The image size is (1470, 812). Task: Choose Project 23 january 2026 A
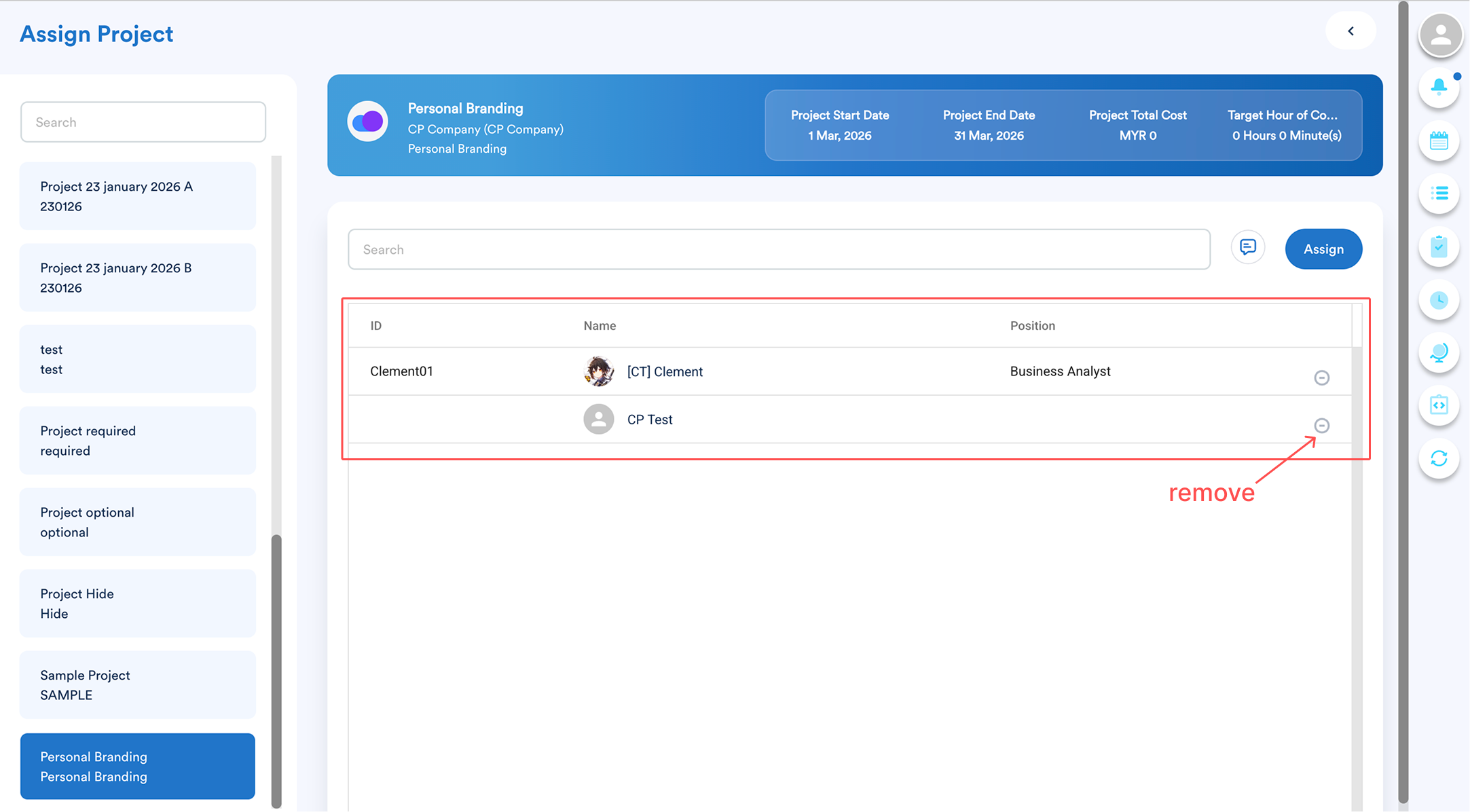[138, 196]
